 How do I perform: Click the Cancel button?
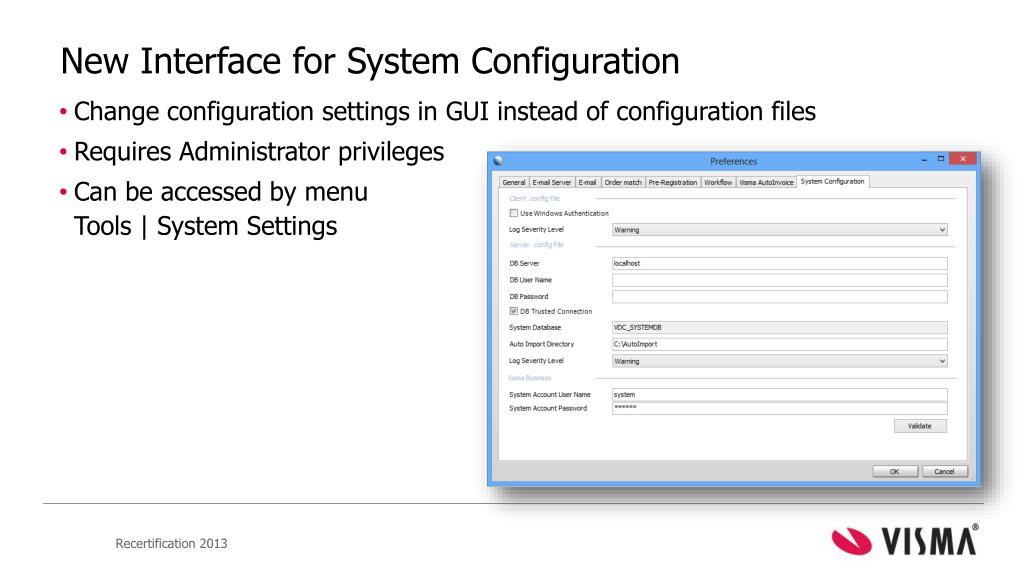point(944,472)
